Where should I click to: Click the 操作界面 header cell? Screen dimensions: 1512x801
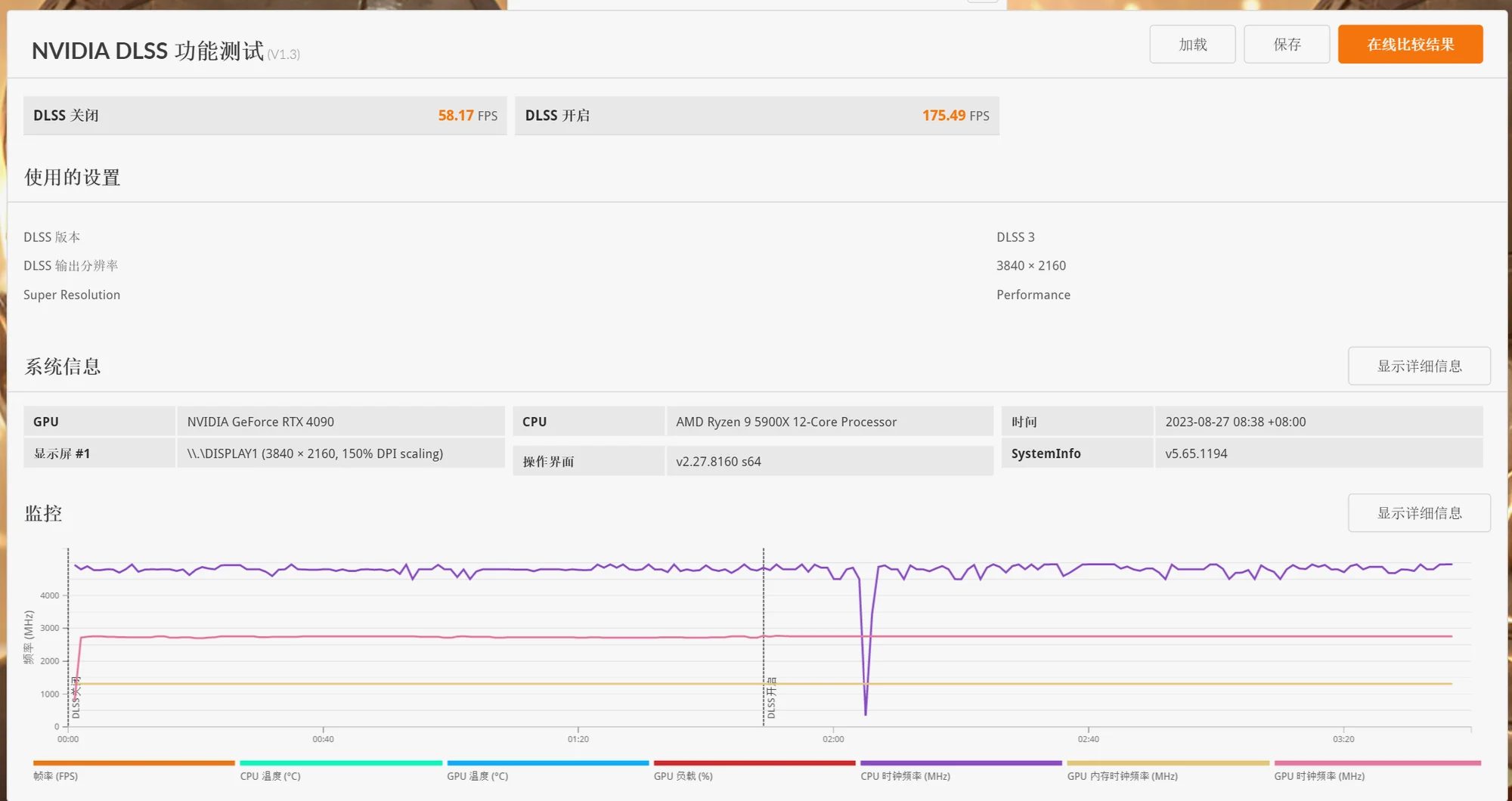pos(588,461)
